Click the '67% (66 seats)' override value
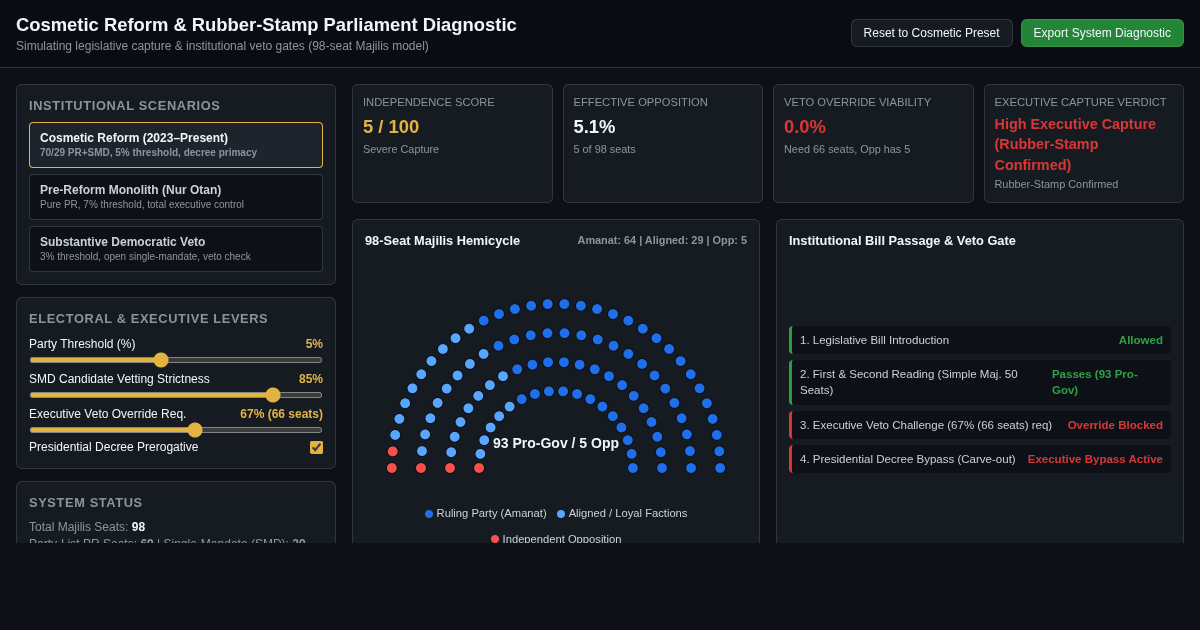 281,414
